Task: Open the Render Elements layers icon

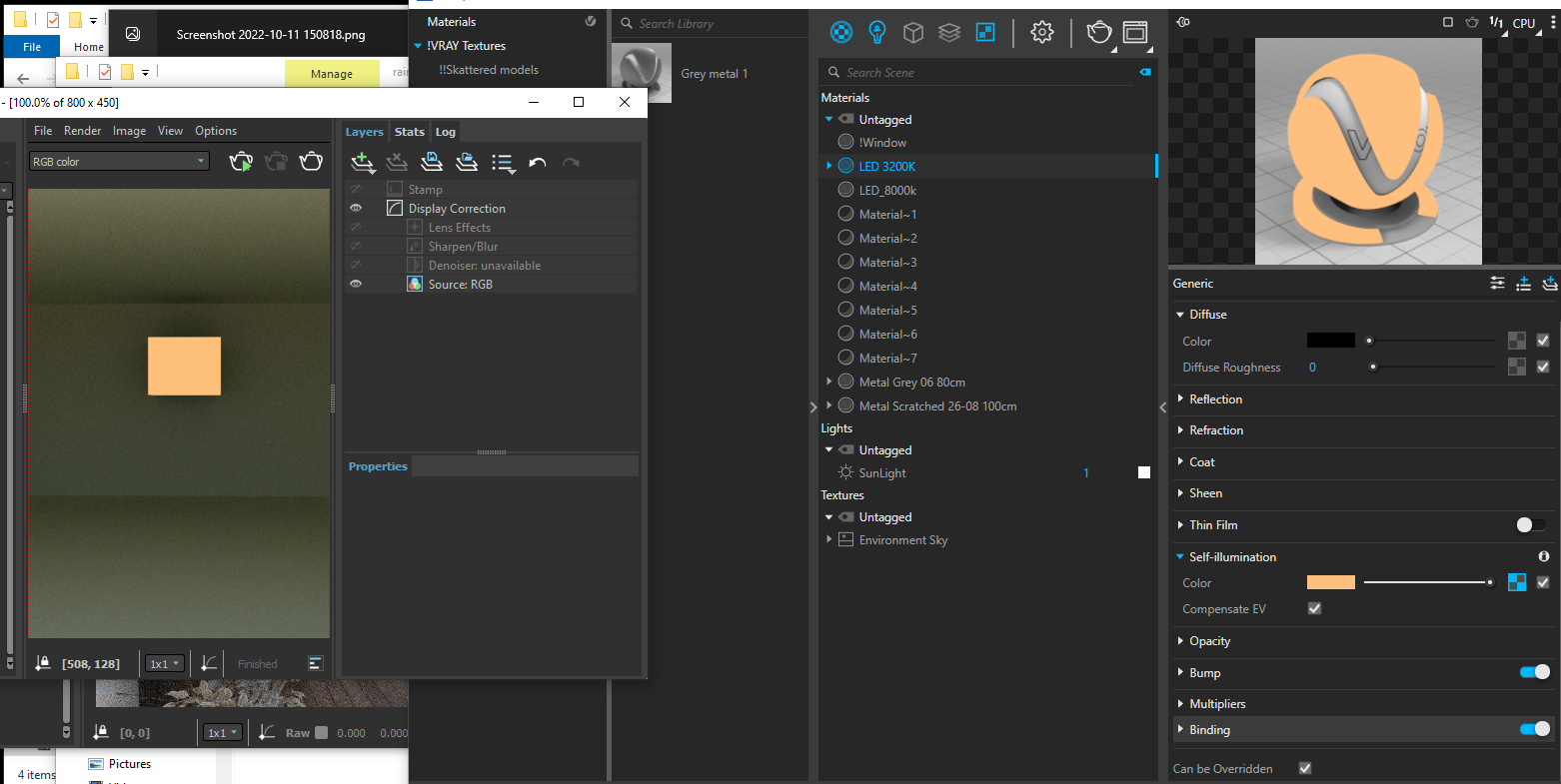Action: (949, 33)
